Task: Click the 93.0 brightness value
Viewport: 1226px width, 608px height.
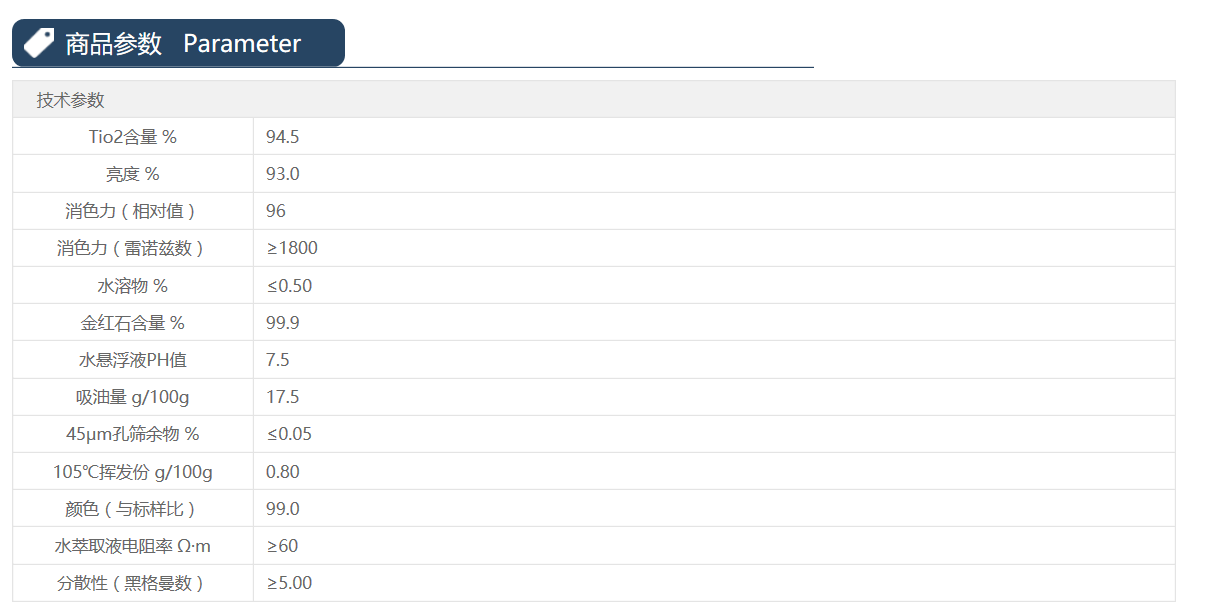Action: [x=282, y=174]
